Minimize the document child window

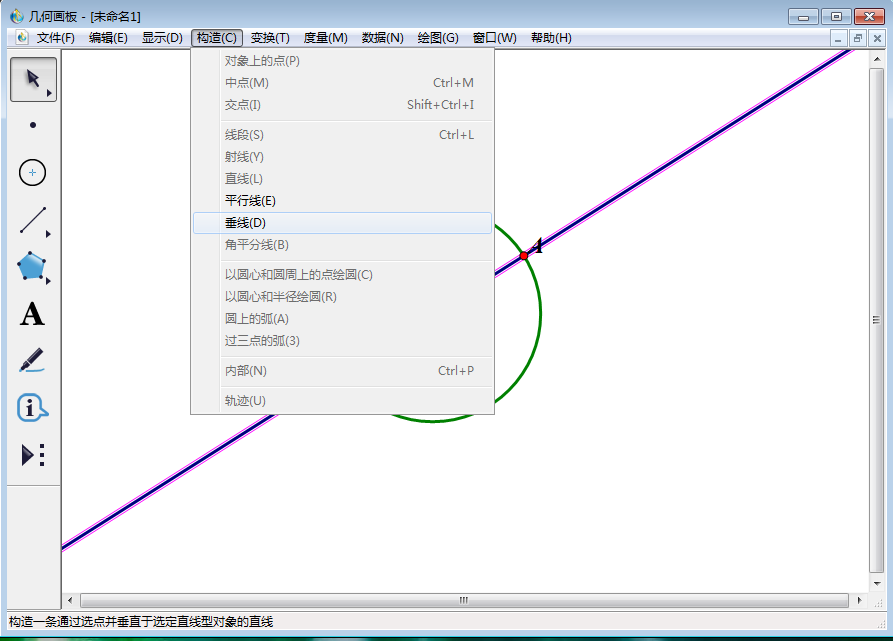837,39
